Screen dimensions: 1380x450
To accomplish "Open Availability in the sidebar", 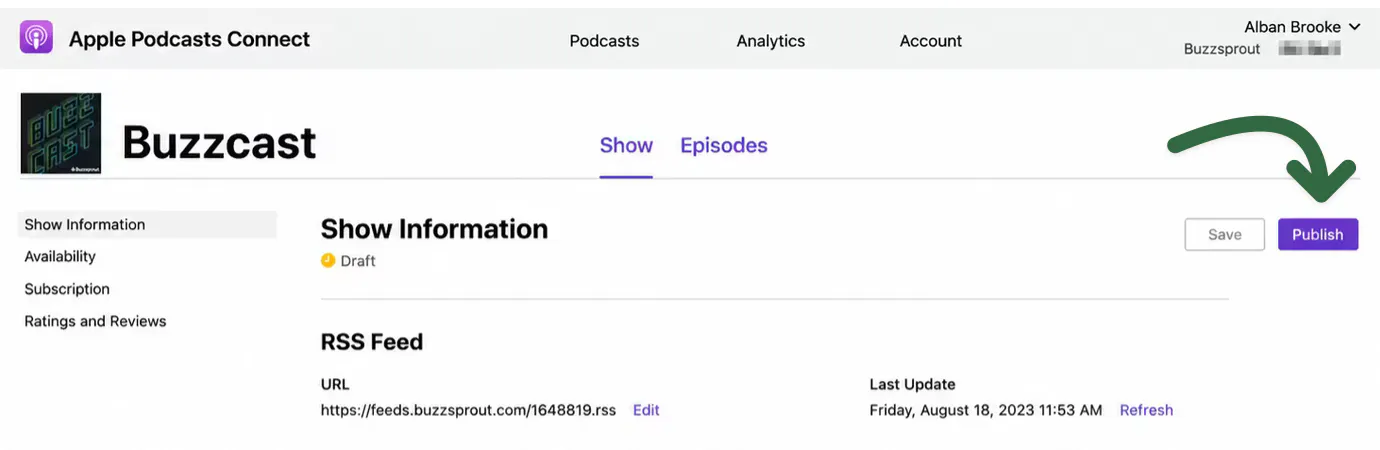I will pyautogui.click(x=60, y=257).
